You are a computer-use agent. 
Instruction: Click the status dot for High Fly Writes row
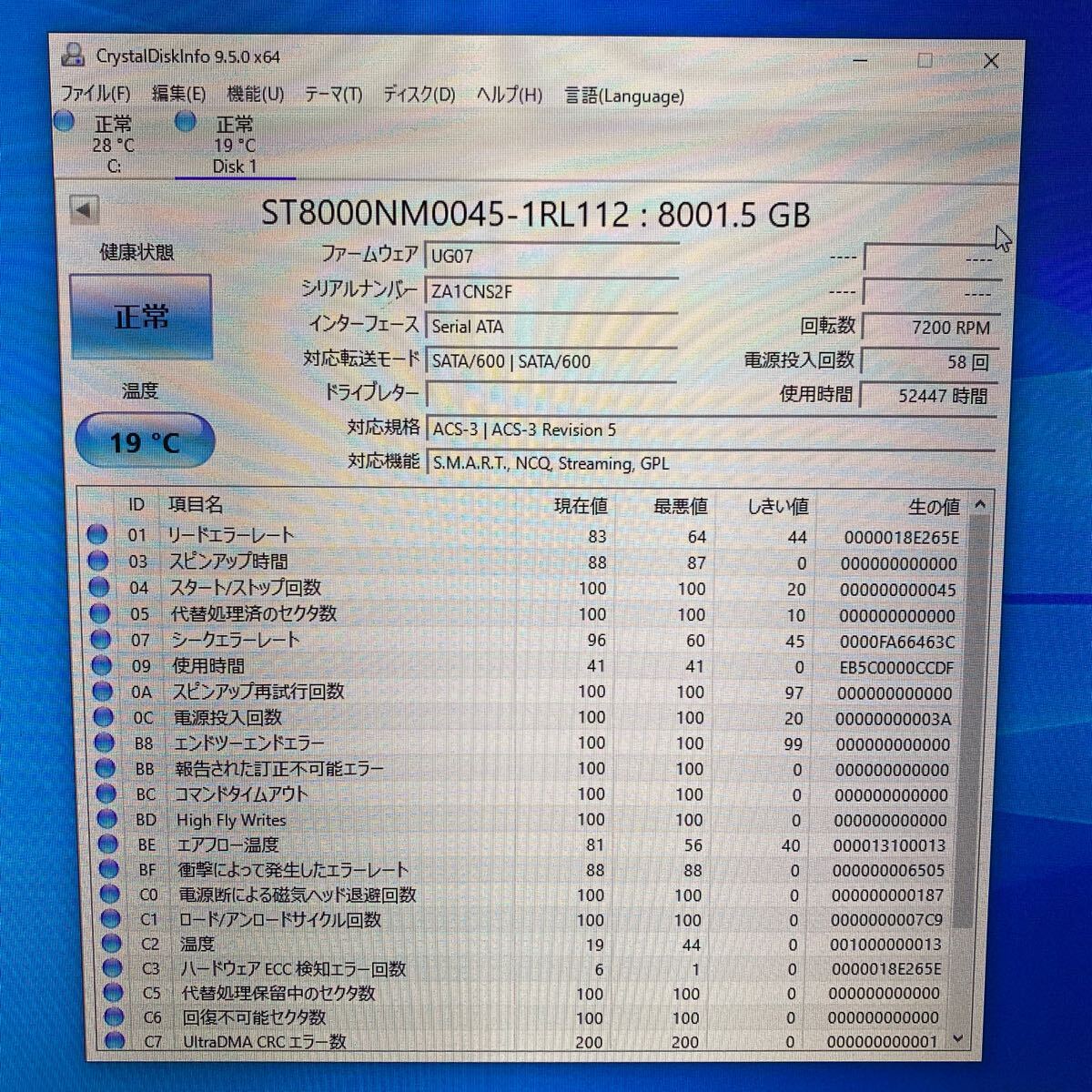(107, 820)
